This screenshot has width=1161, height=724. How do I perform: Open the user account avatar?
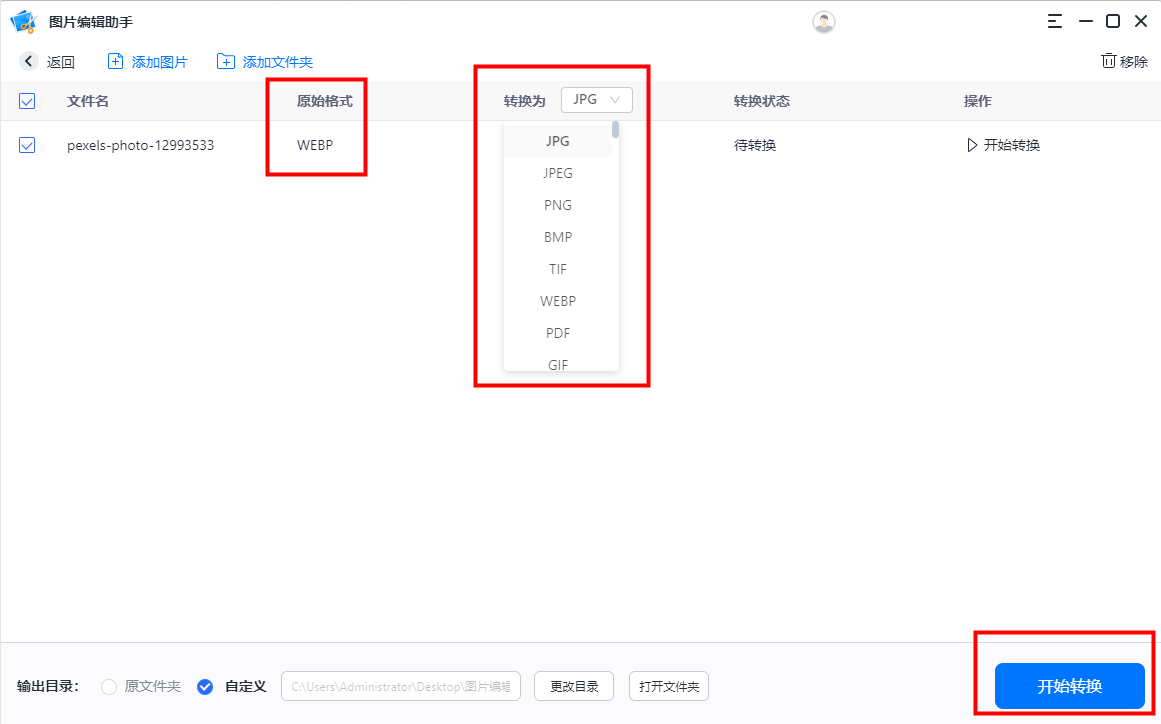point(823,21)
